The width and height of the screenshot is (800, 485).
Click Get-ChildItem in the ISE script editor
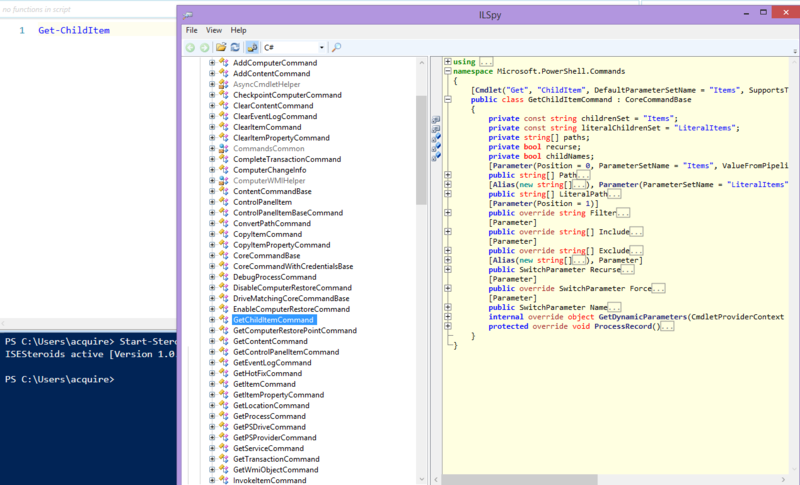(74, 31)
